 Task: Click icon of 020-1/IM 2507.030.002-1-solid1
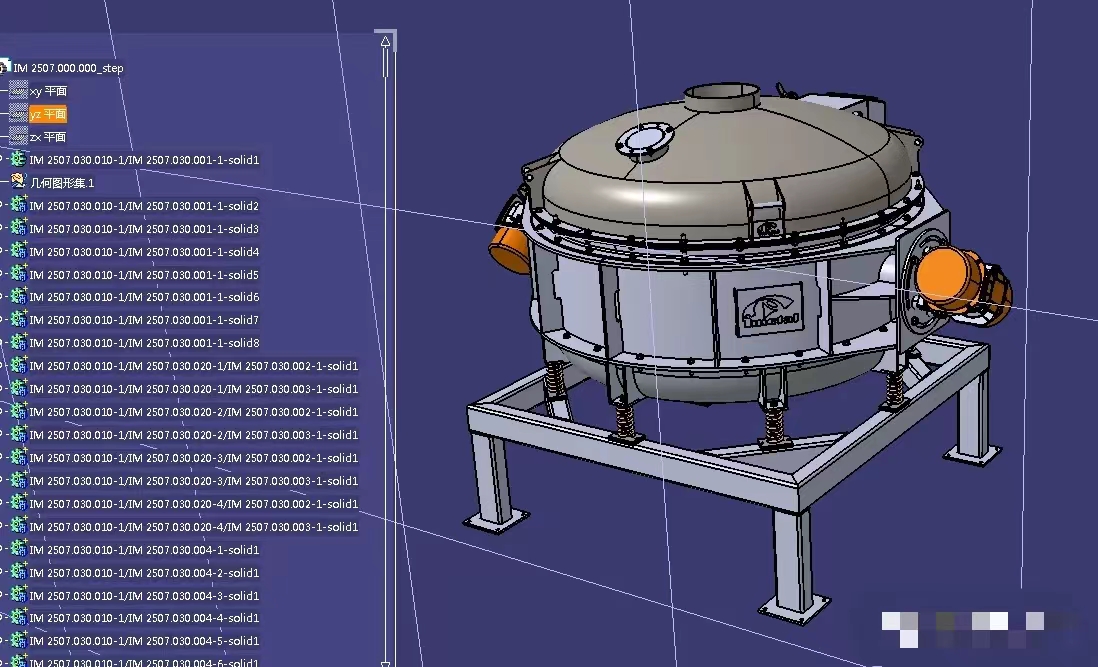[x=18, y=365]
